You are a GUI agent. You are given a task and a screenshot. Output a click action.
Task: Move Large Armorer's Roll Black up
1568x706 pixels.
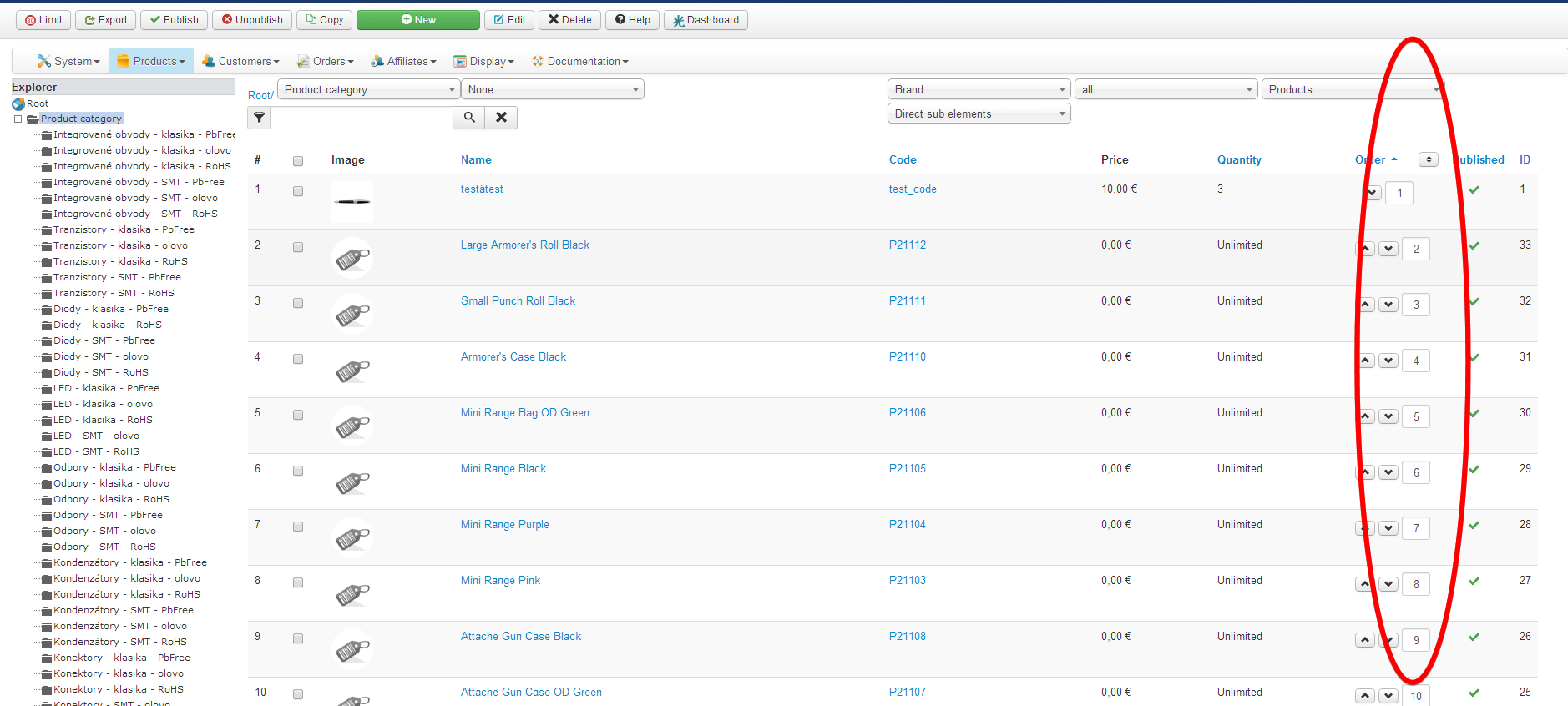coord(1365,249)
